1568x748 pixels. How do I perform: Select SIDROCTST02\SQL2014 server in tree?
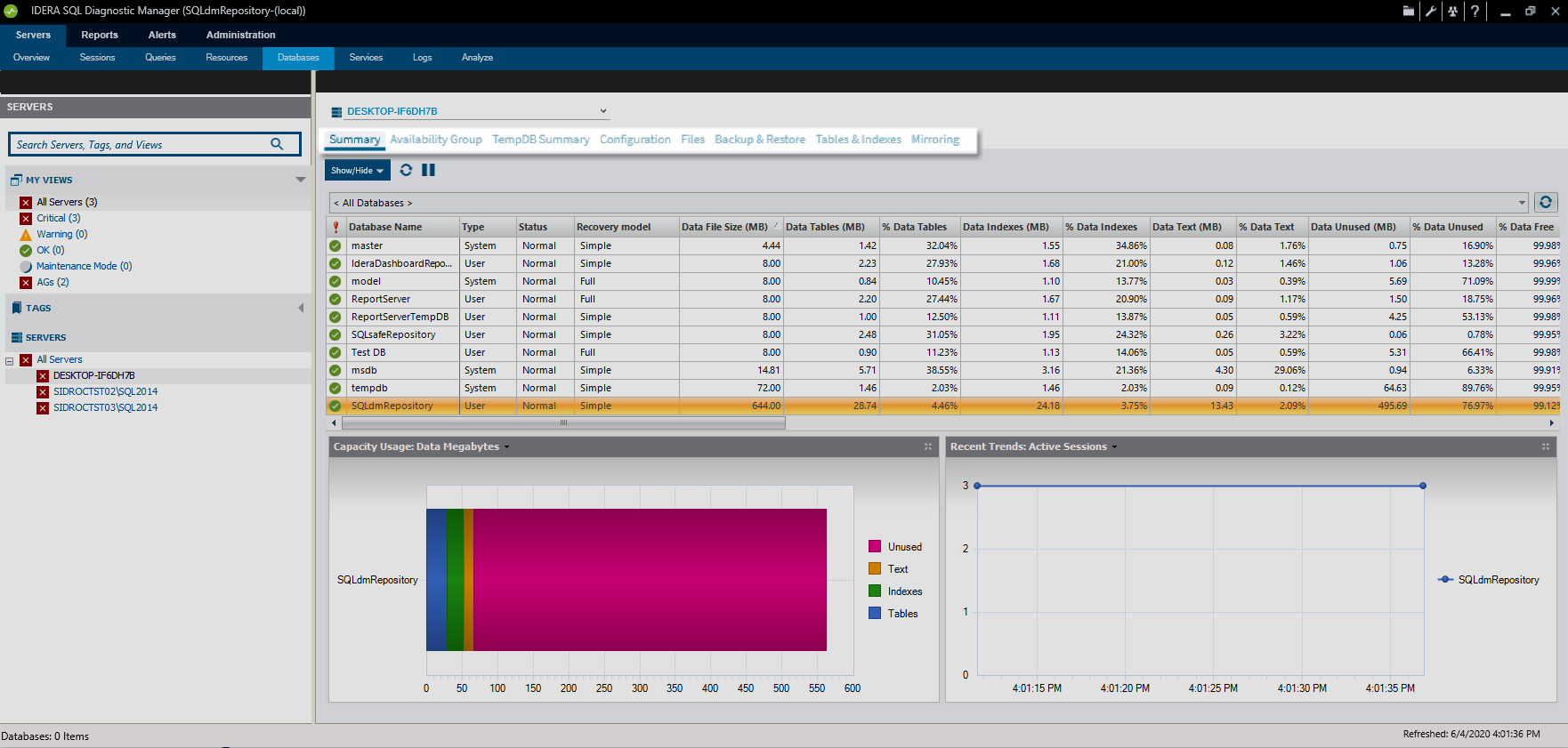coord(105,391)
